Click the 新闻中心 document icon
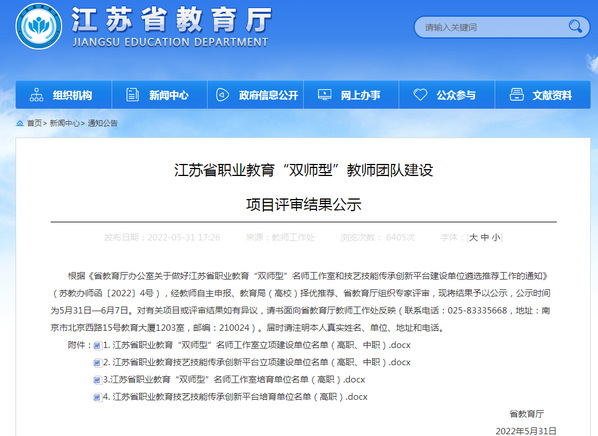This screenshot has height=436, width=598. coord(132,95)
